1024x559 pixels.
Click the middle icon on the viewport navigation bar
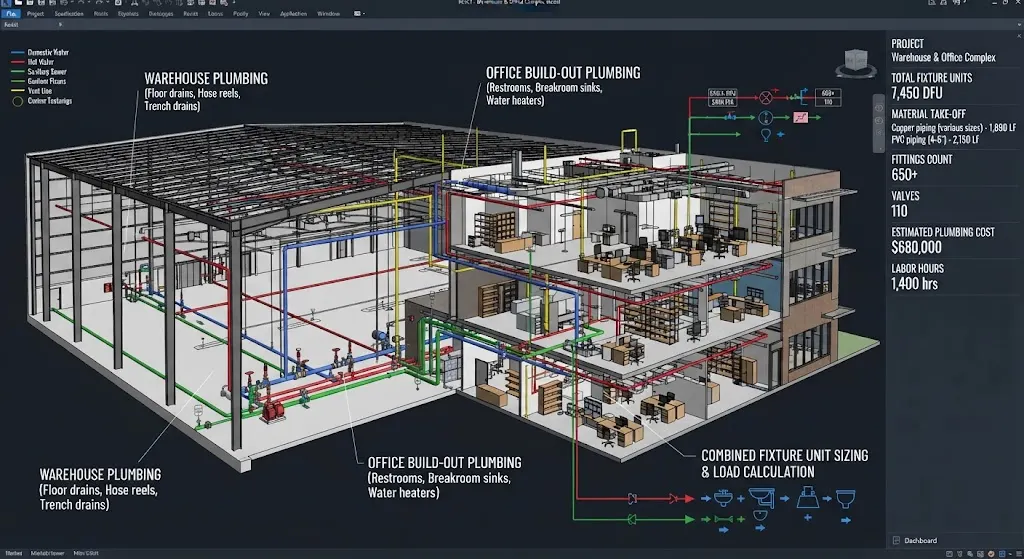[878, 120]
